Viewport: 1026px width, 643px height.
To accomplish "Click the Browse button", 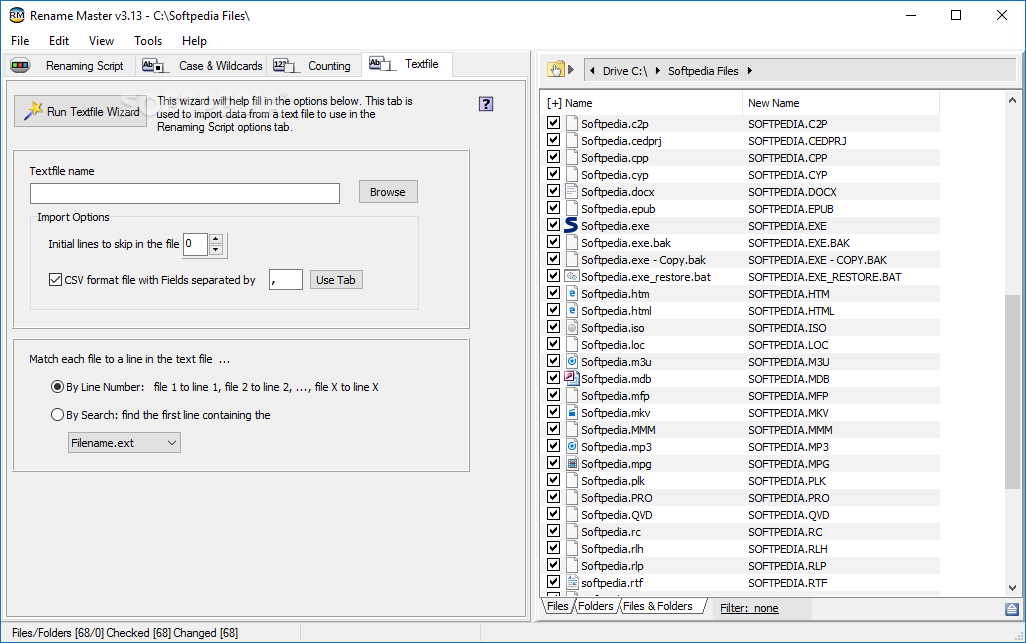I will click(x=388, y=192).
